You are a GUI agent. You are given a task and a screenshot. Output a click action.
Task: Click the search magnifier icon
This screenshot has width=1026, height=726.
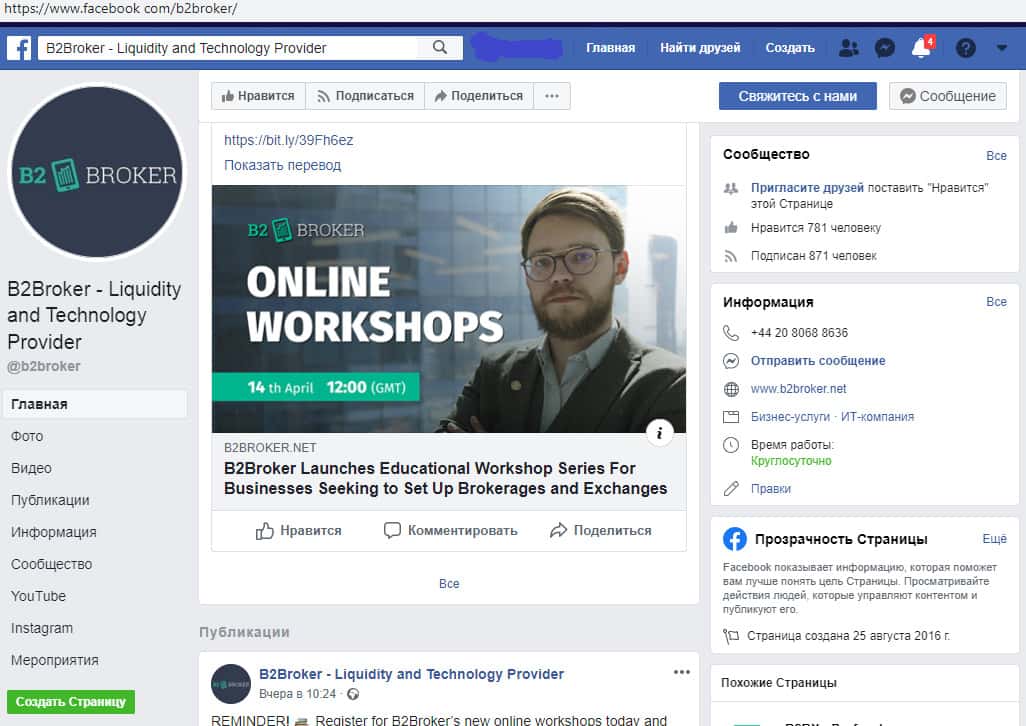point(440,48)
